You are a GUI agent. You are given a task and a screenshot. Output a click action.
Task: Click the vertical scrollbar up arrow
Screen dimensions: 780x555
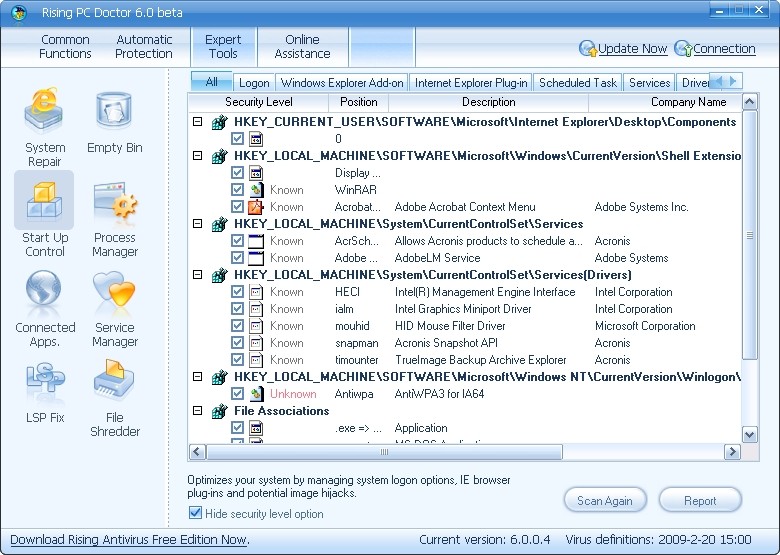click(x=750, y=102)
